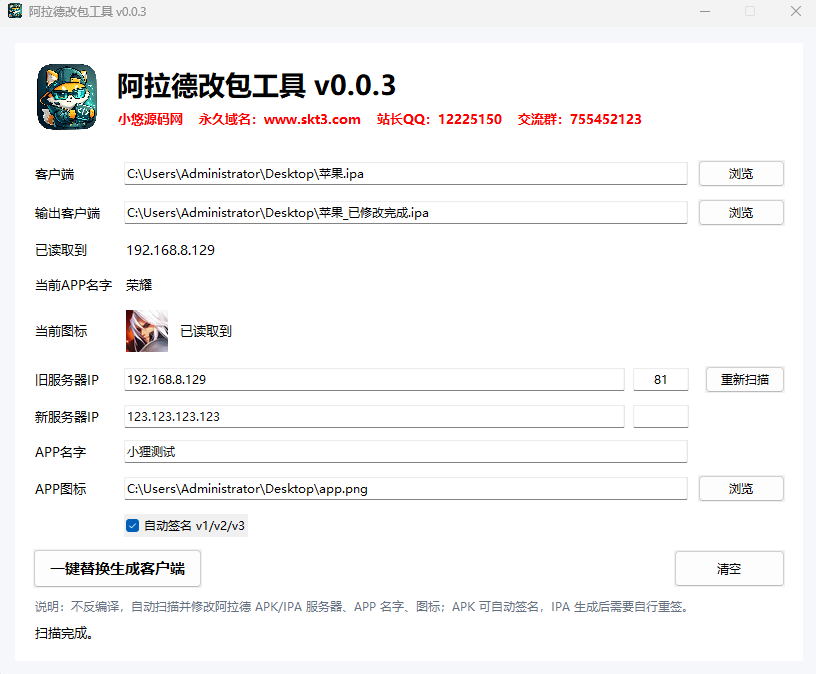
Task: Click the 扫描完成 status text
Action: pos(64,633)
